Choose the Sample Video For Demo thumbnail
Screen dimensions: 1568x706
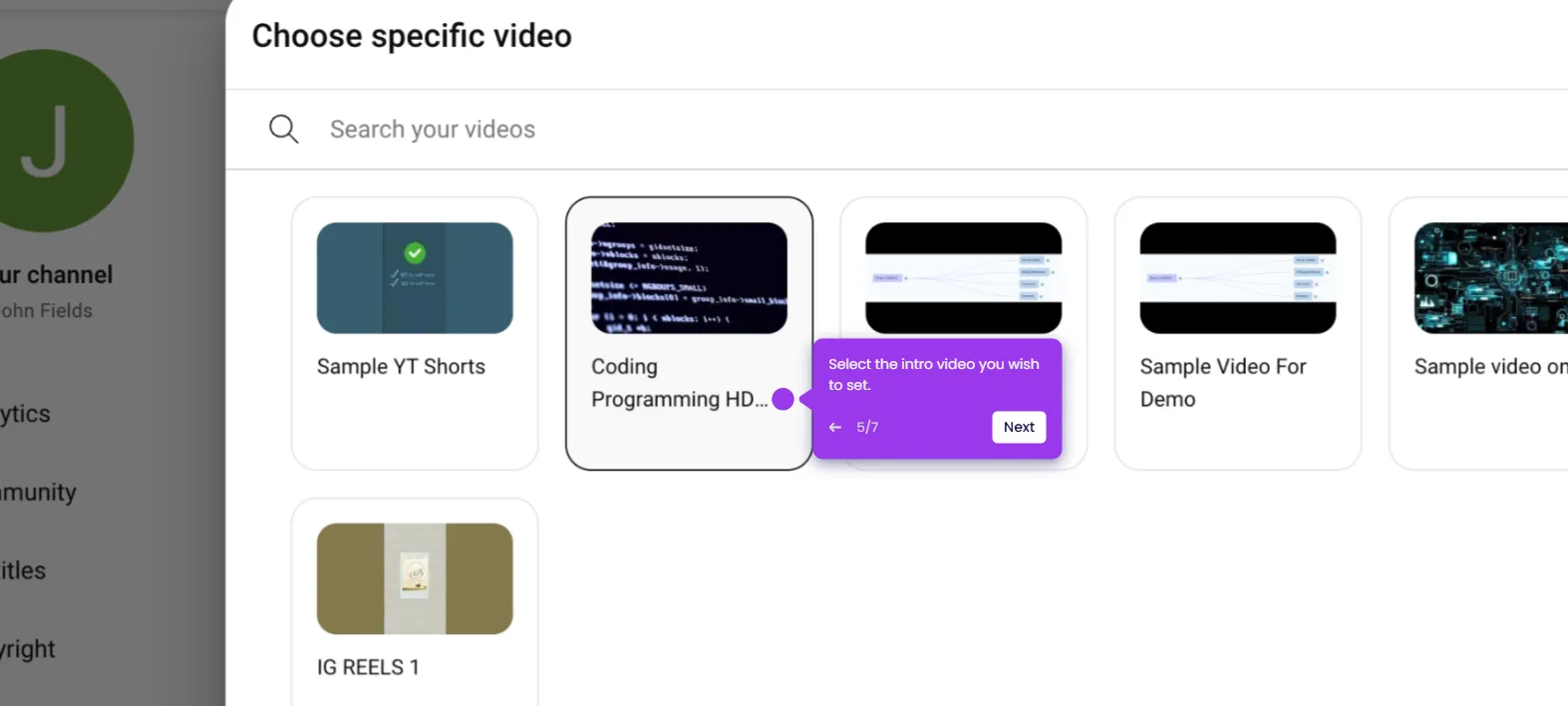pos(1238,278)
